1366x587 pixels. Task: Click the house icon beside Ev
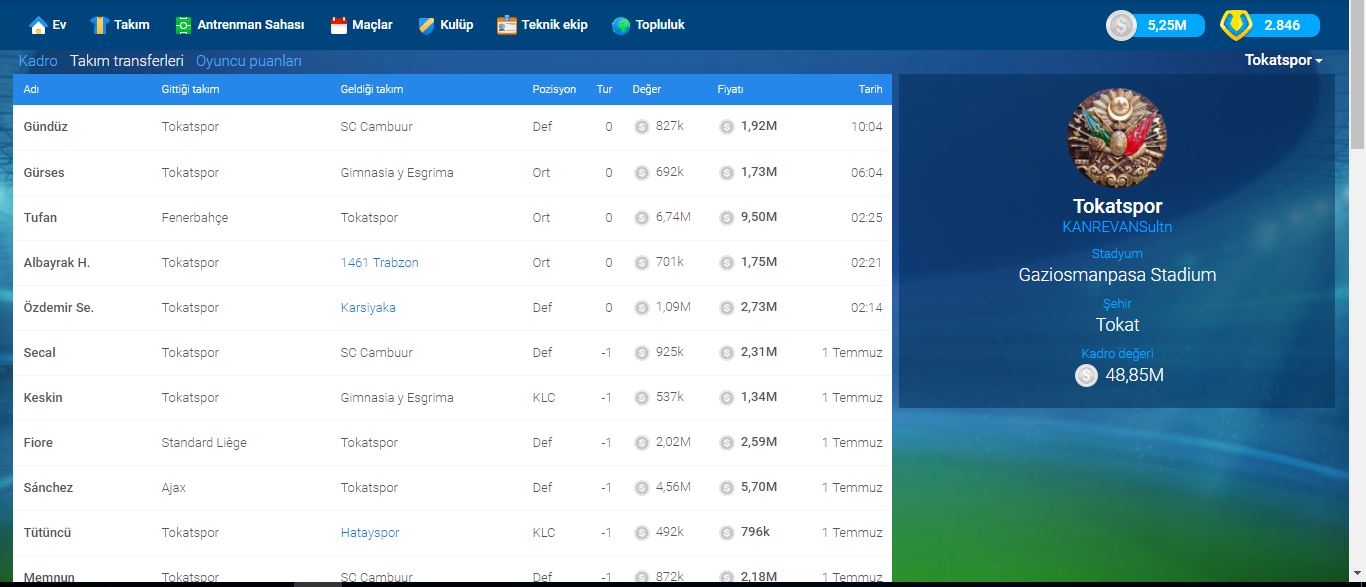(x=38, y=25)
